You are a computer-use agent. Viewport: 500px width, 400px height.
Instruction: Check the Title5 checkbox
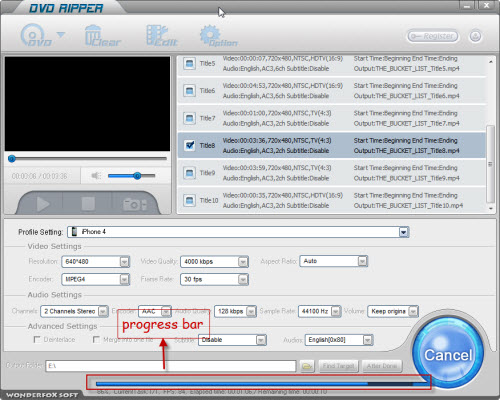189,63
